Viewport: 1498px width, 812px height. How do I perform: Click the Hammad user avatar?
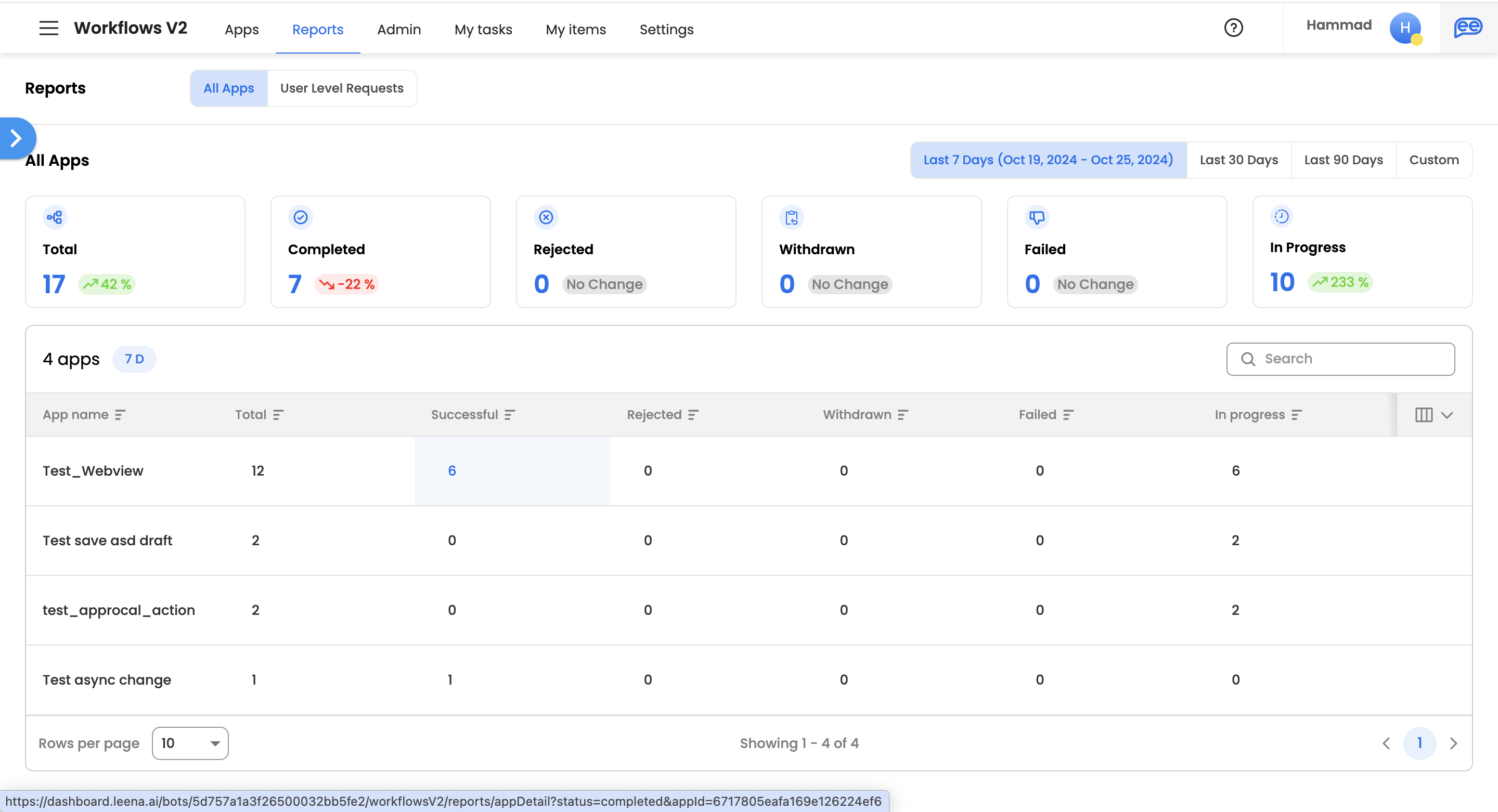pyautogui.click(x=1404, y=28)
